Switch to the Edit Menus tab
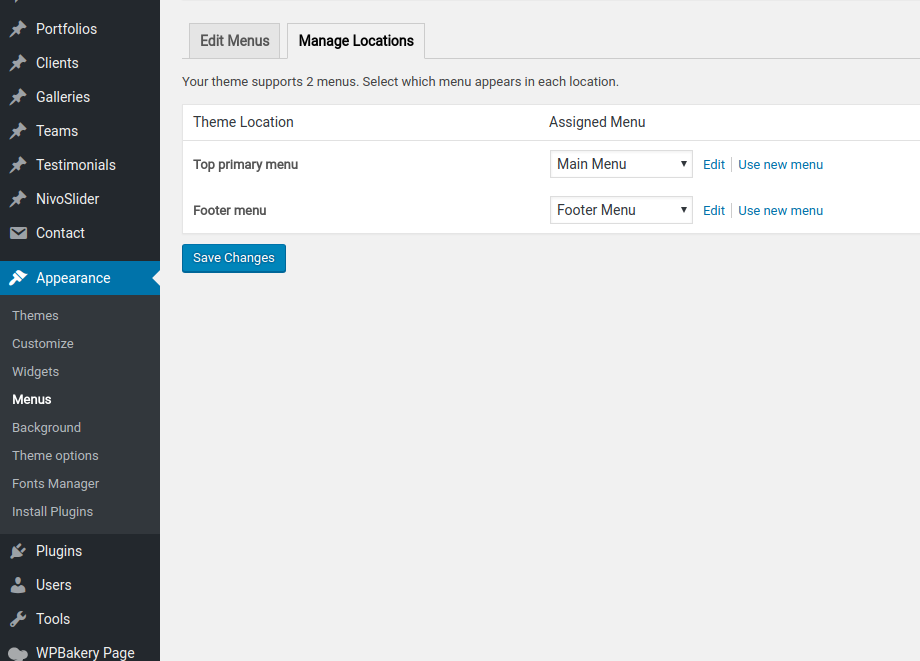The height and width of the screenshot is (661, 920). pyautogui.click(x=234, y=41)
